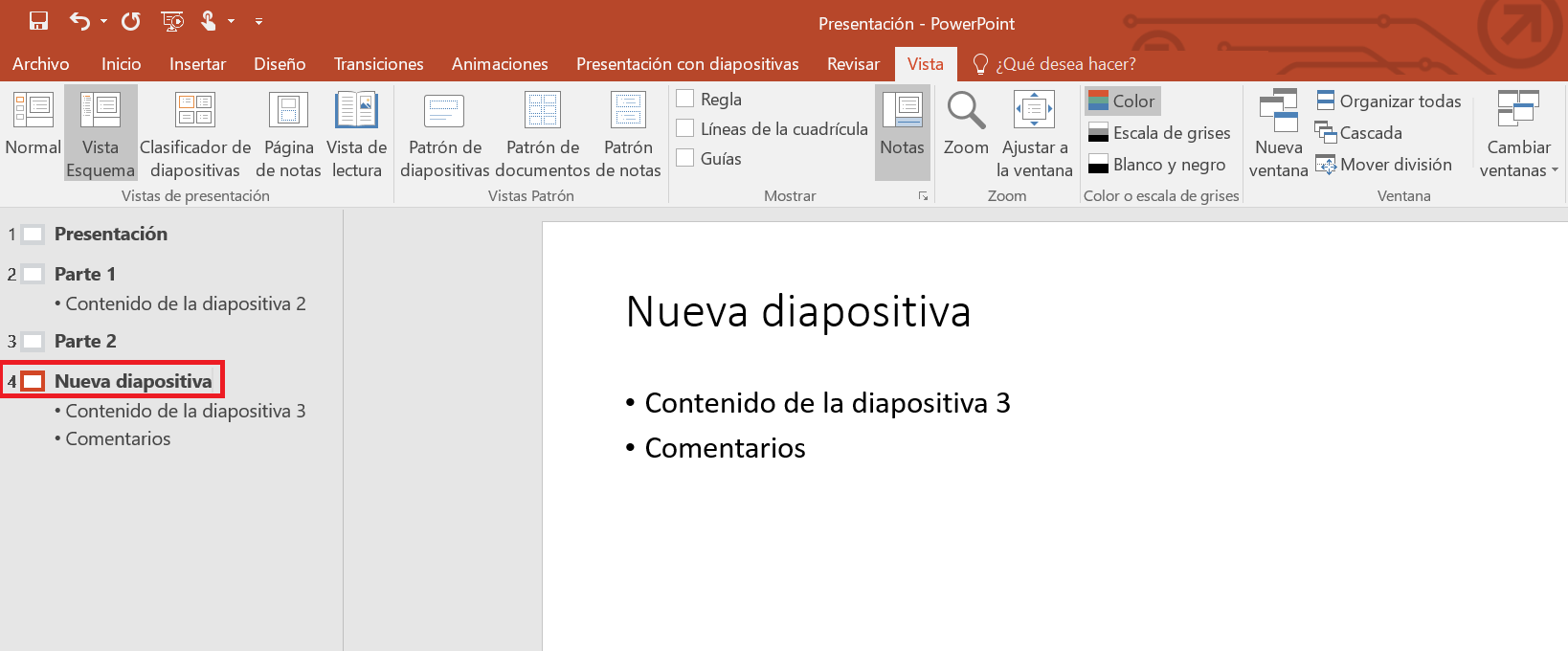Select slide 4 icon Nueva diapositiva
Image resolution: width=1568 pixels, height=651 pixels.
[33, 381]
